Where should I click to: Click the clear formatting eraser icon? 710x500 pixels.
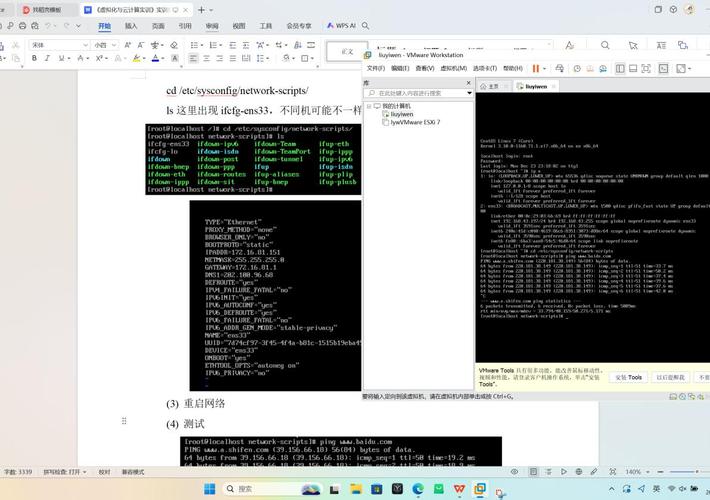[174, 45]
